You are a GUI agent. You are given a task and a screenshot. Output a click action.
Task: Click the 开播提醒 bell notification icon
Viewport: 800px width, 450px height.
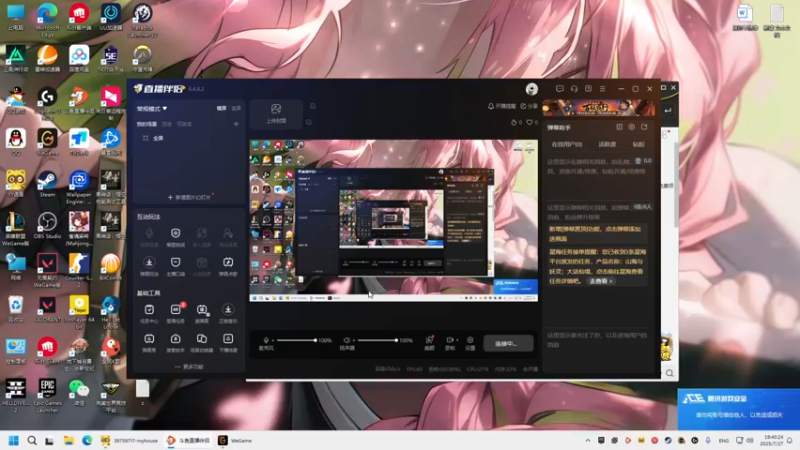pyautogui.click(x=491, y=106)
